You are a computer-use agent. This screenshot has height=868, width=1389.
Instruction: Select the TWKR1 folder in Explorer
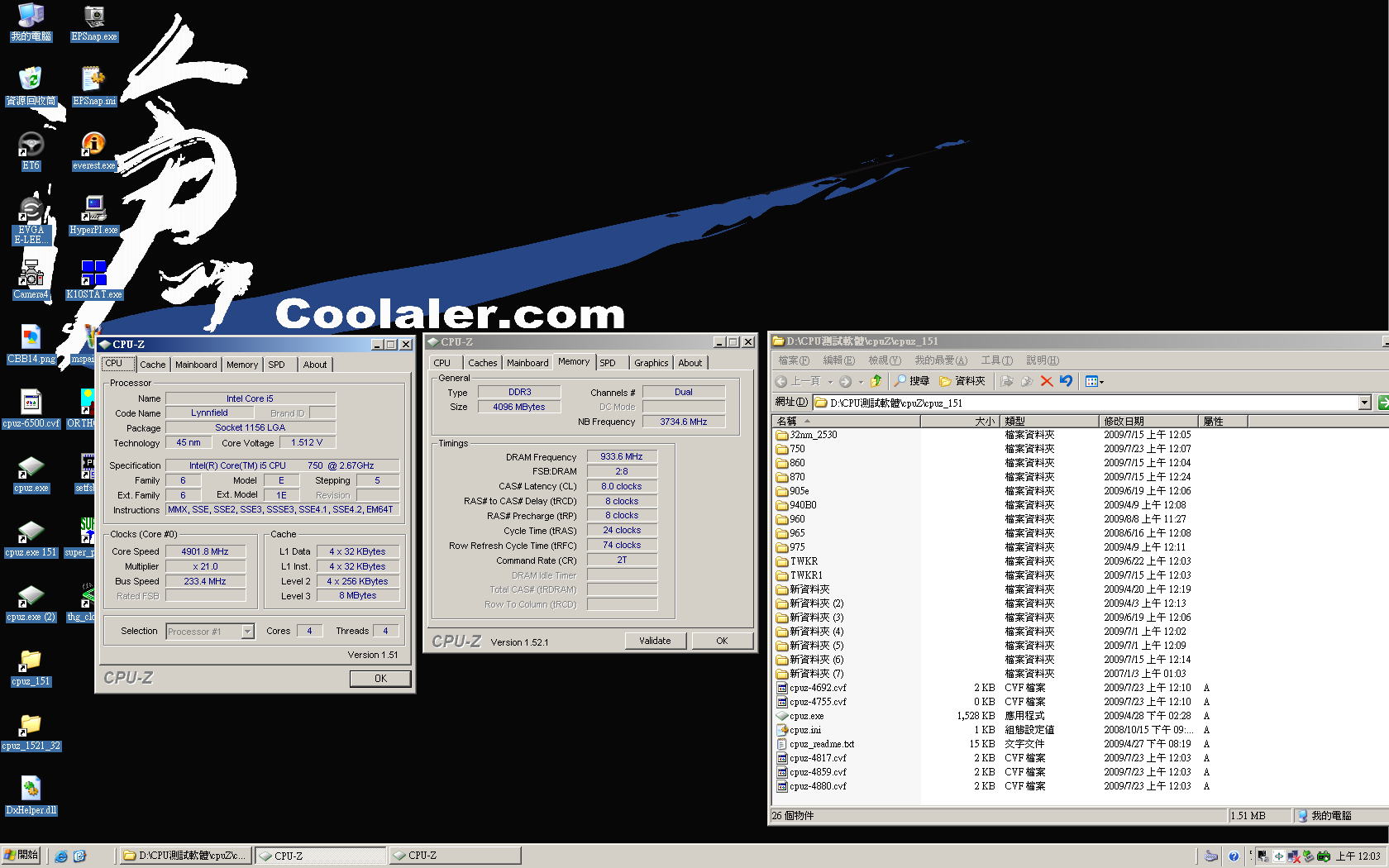tap(800, 575)
